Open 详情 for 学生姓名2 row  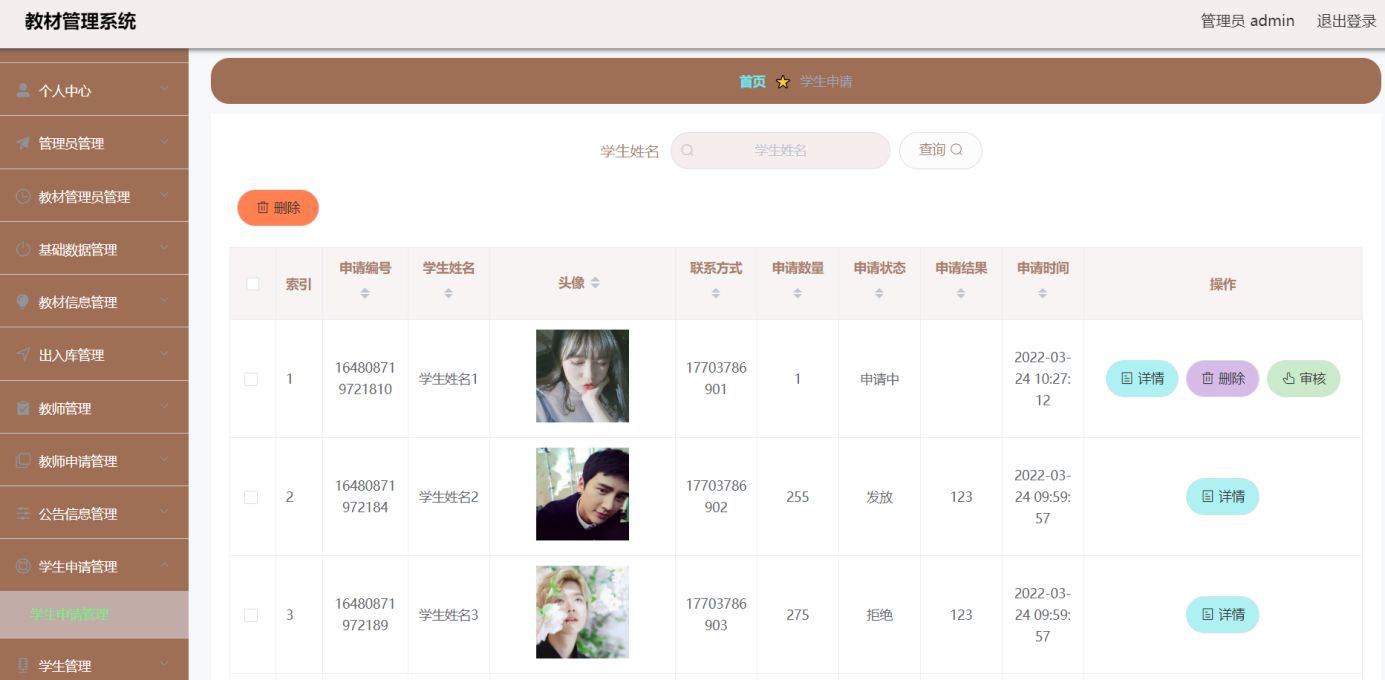1222,497
